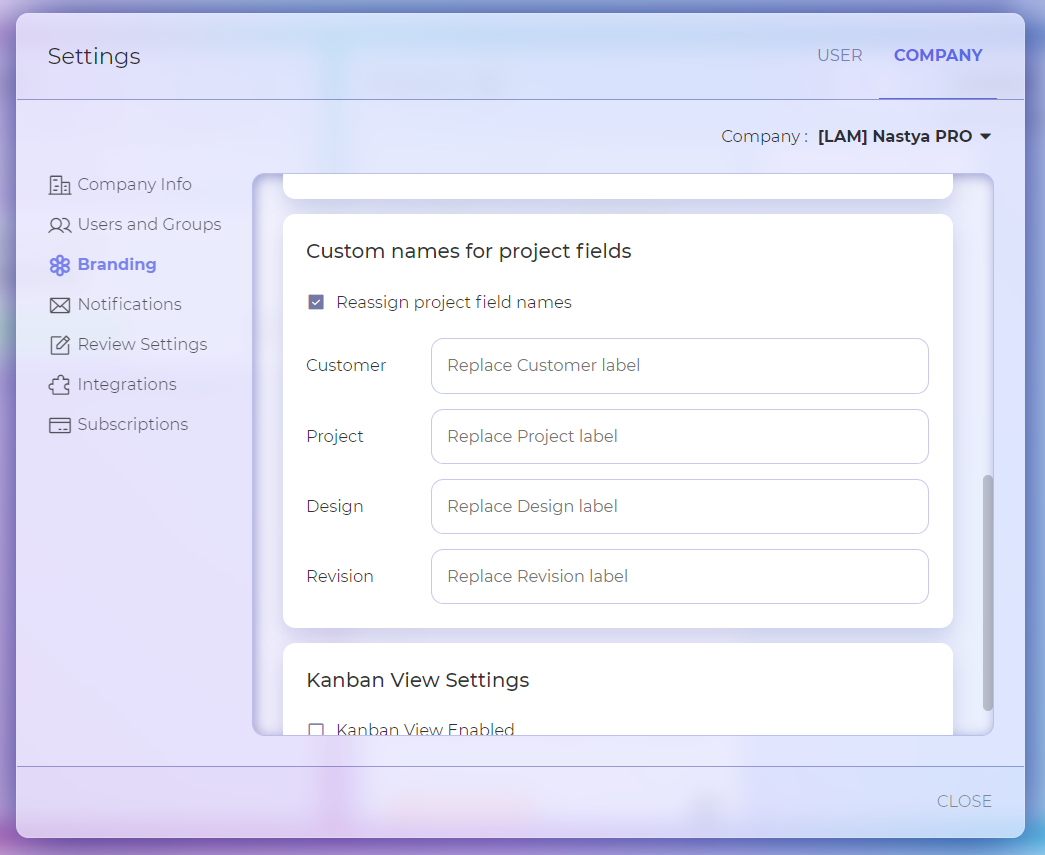Select the COMPANY tab
This screenshot has height=855, width=1045.
pos(938,55)
